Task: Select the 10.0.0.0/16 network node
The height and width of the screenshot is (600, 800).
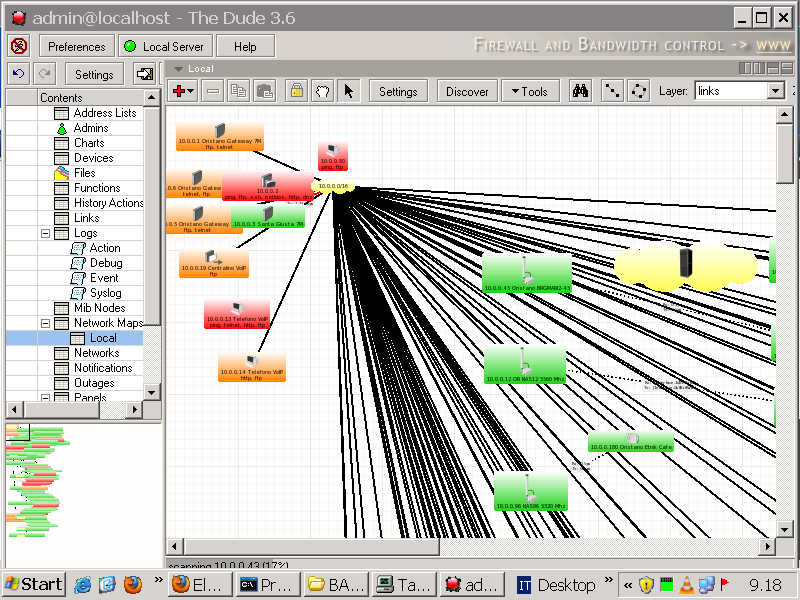Action: coord(333,186)
